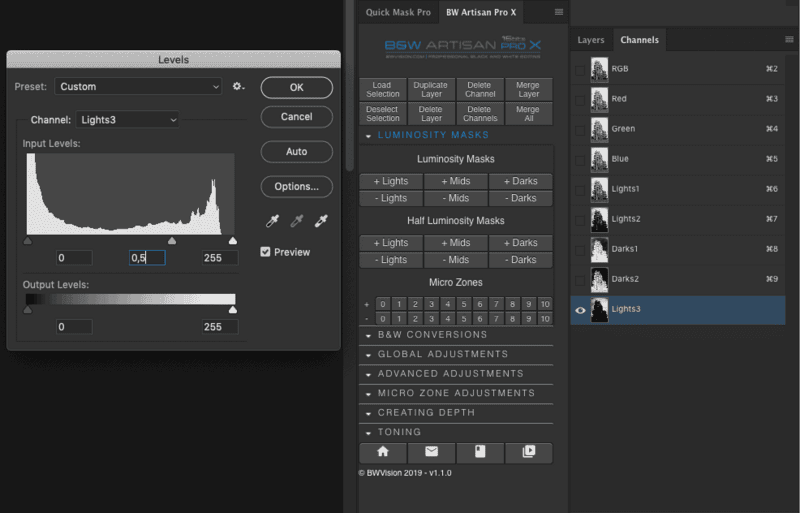Image resolution: width=800 pixels, height=513 pixels.
Task: Open the preset options gear menu
Action: [238, 87]
